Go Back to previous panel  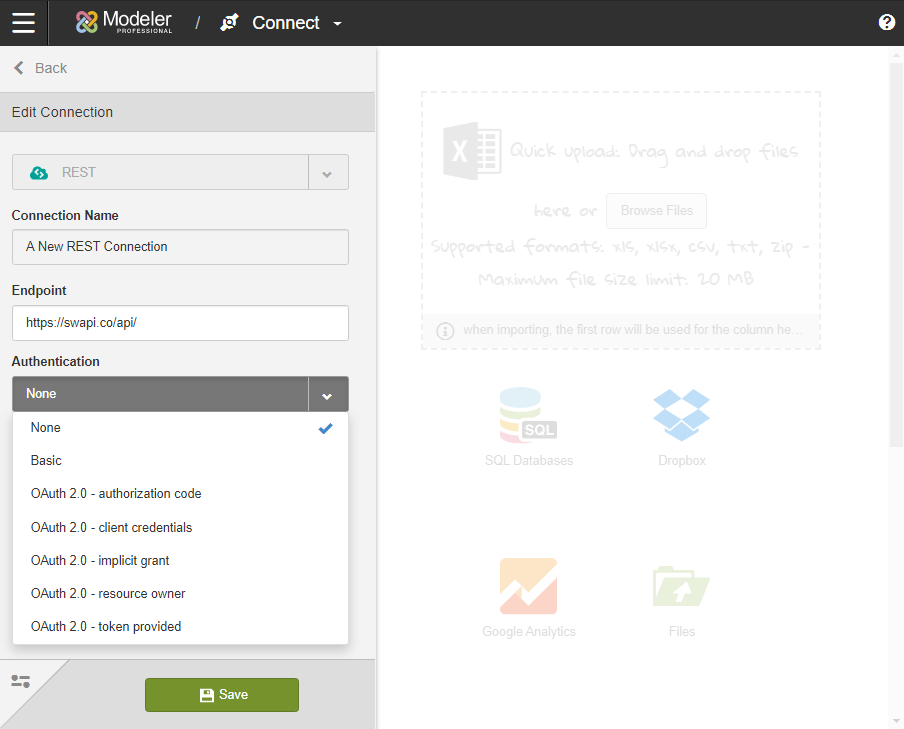[x=40, y=68]
